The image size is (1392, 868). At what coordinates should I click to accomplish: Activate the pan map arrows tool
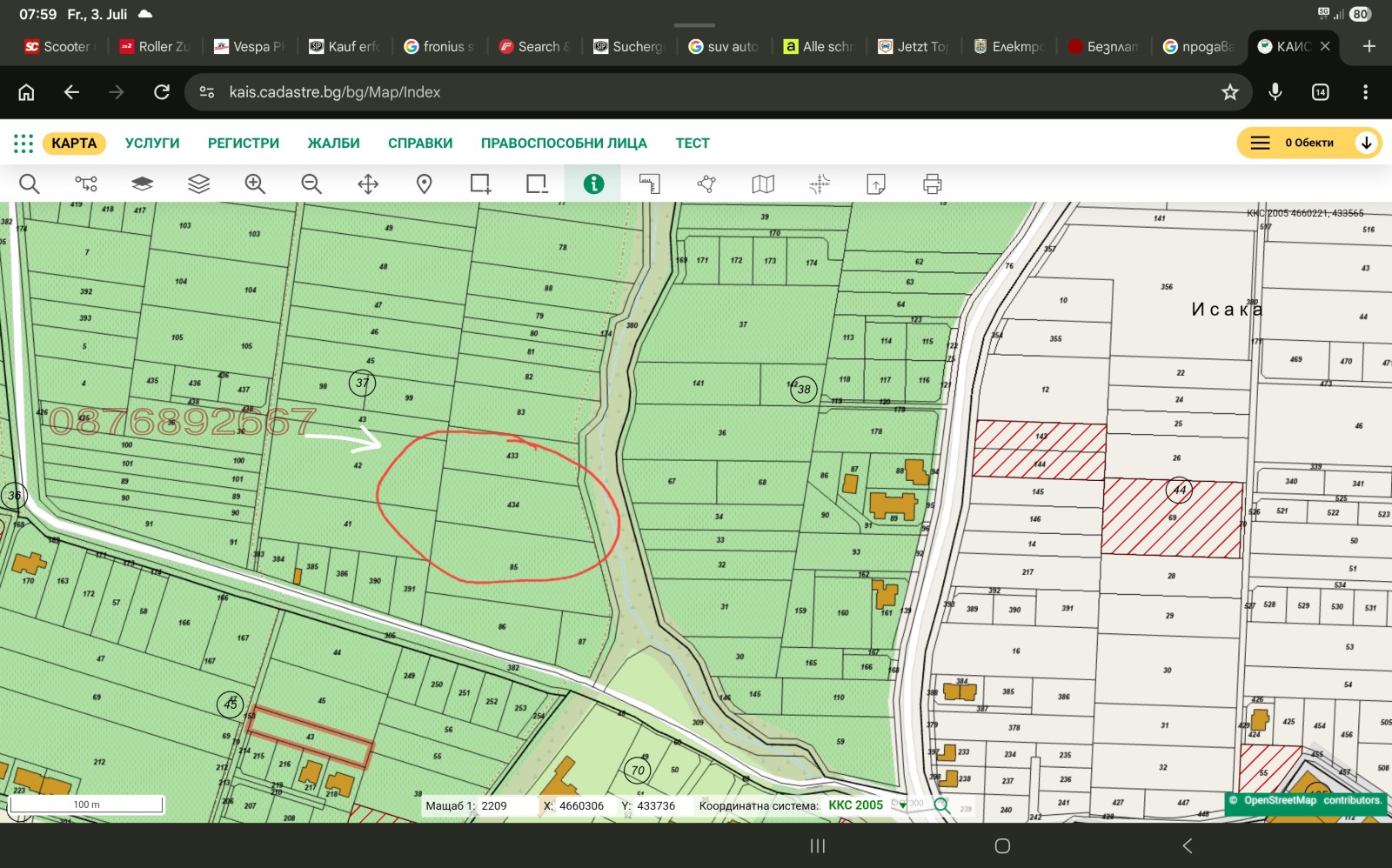tap(368, 184)
